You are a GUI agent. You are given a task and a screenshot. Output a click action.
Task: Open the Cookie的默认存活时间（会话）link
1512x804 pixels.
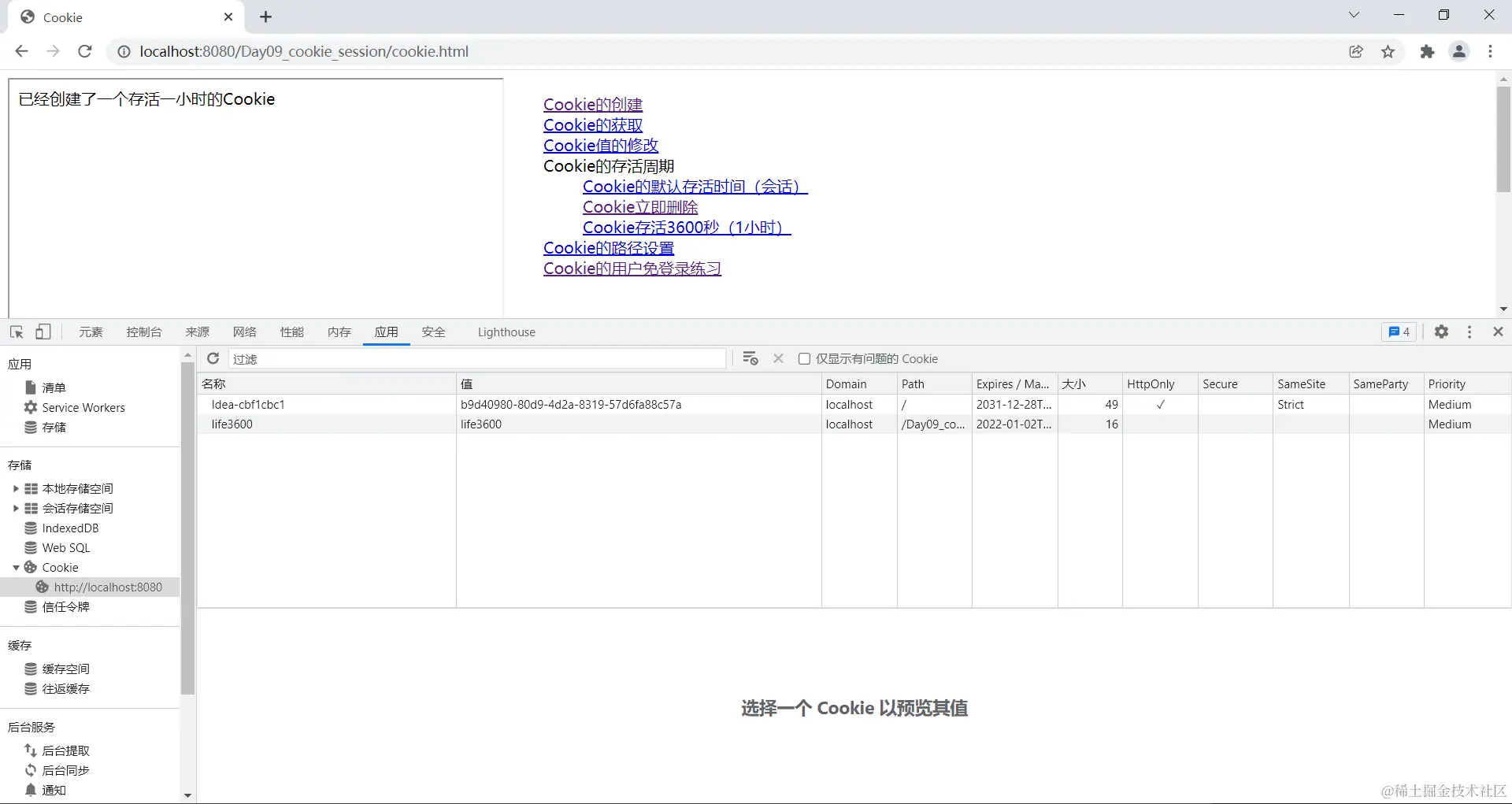point(695,187)
